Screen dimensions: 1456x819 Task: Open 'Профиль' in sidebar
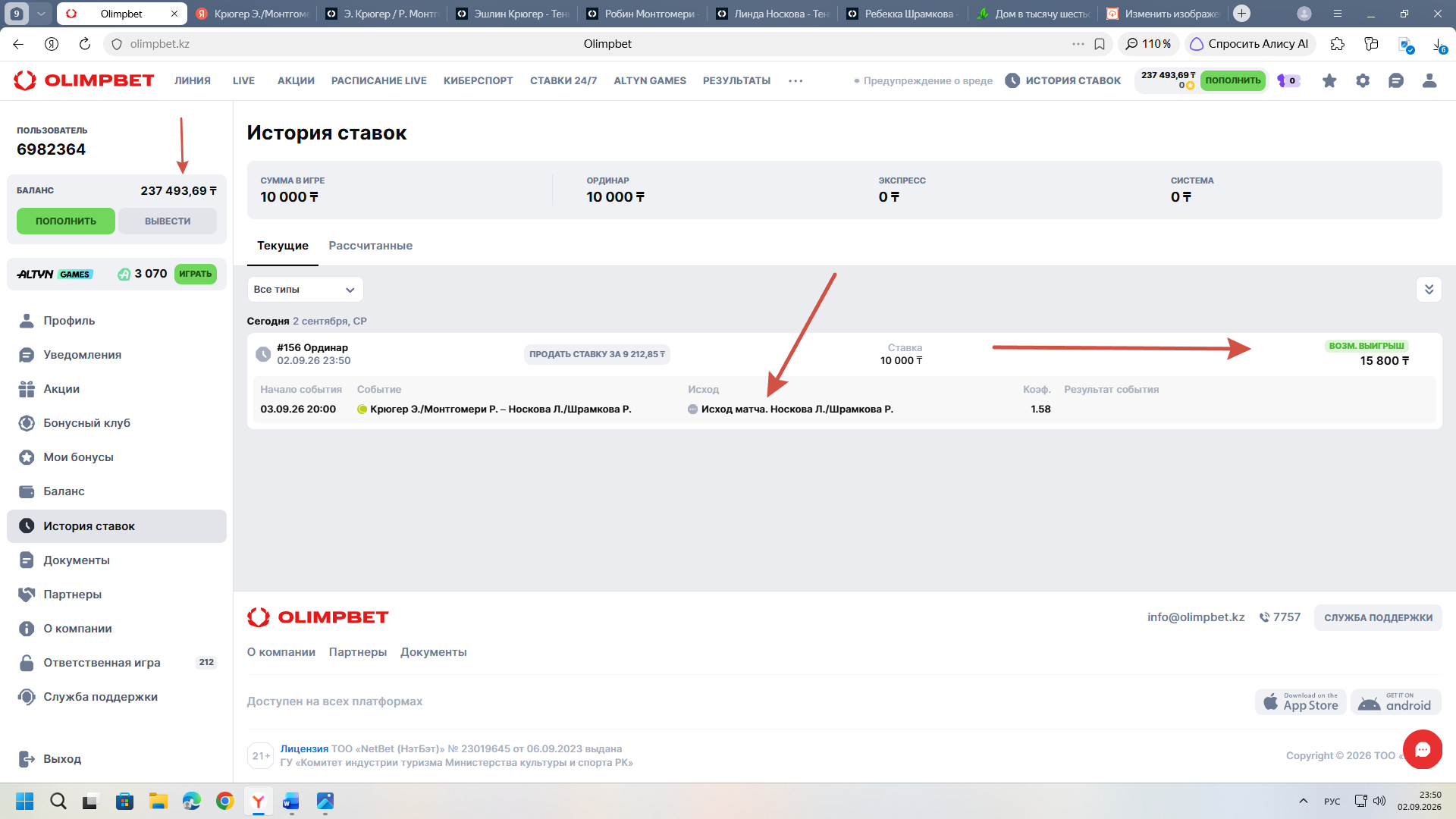(x=117, y=321)
